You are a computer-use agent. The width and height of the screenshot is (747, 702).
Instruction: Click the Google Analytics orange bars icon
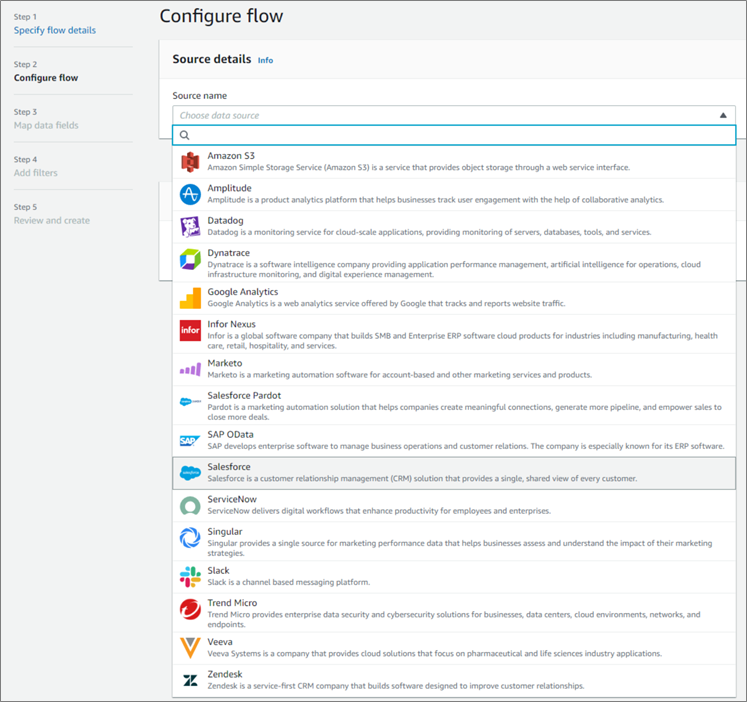point(190,298)
